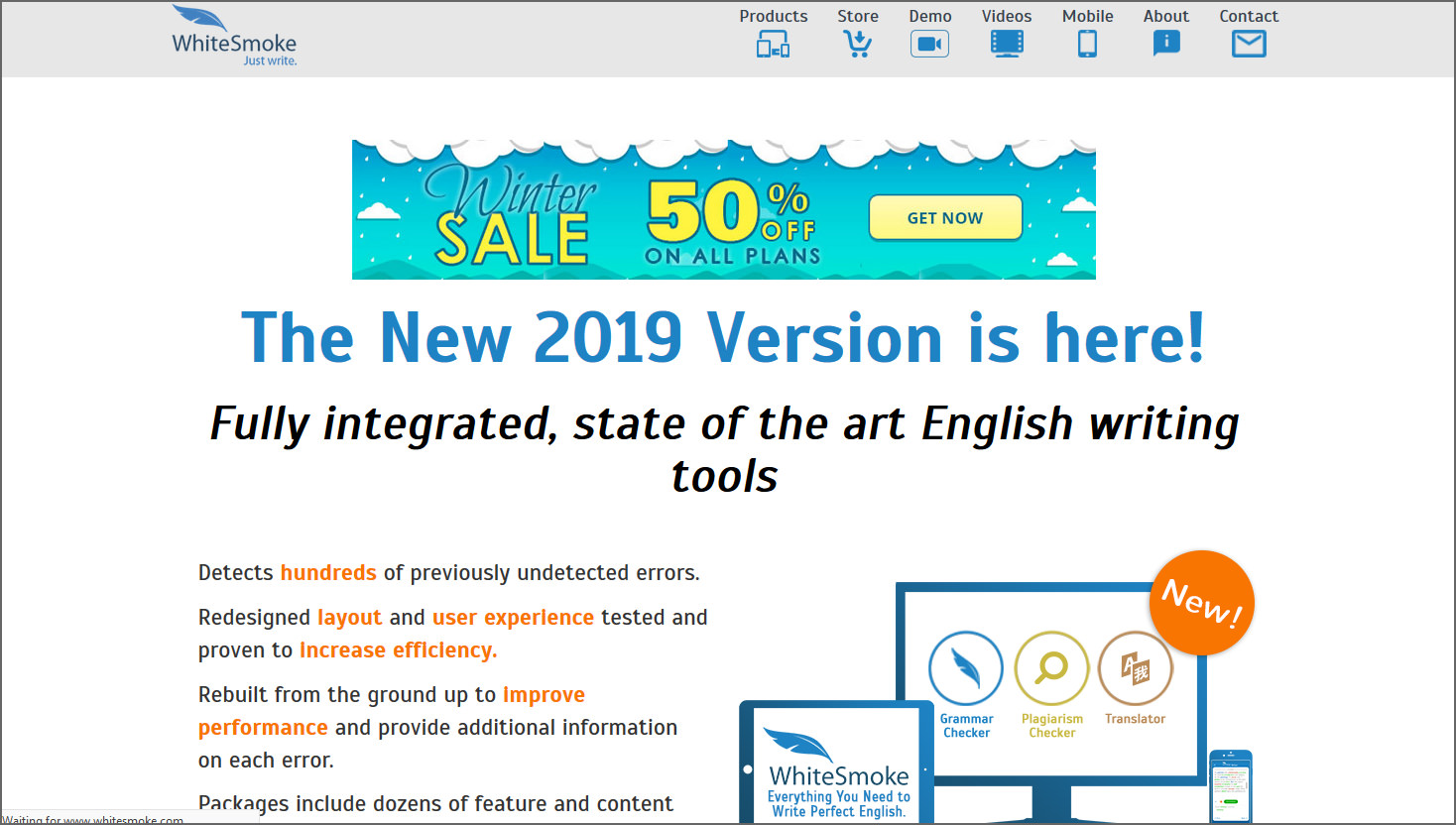Click the Videos film screen icon
The height and width of the screenshot is (825, 1456).
[1007, 44]
